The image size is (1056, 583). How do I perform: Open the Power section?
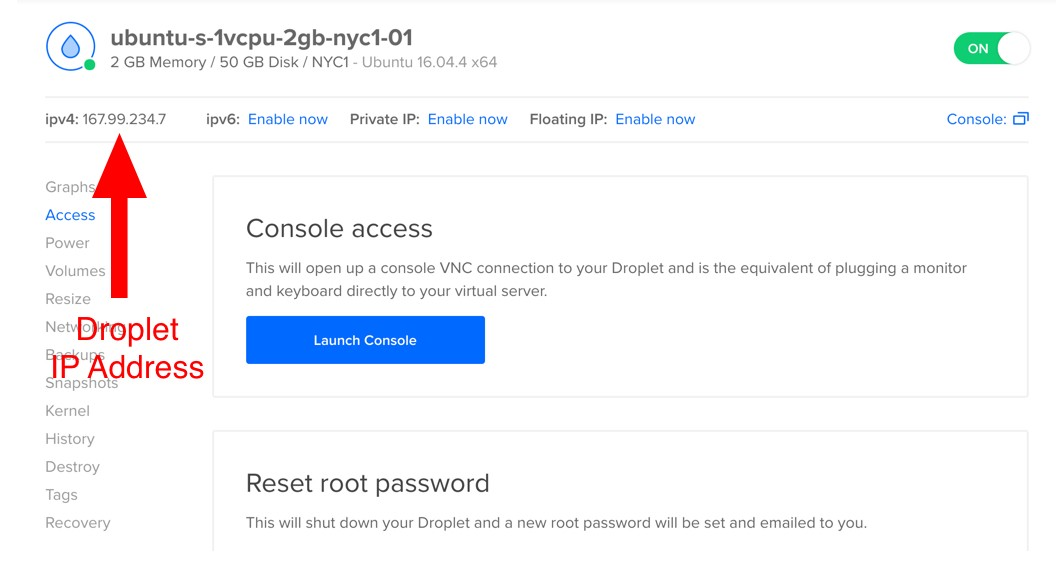67,243
